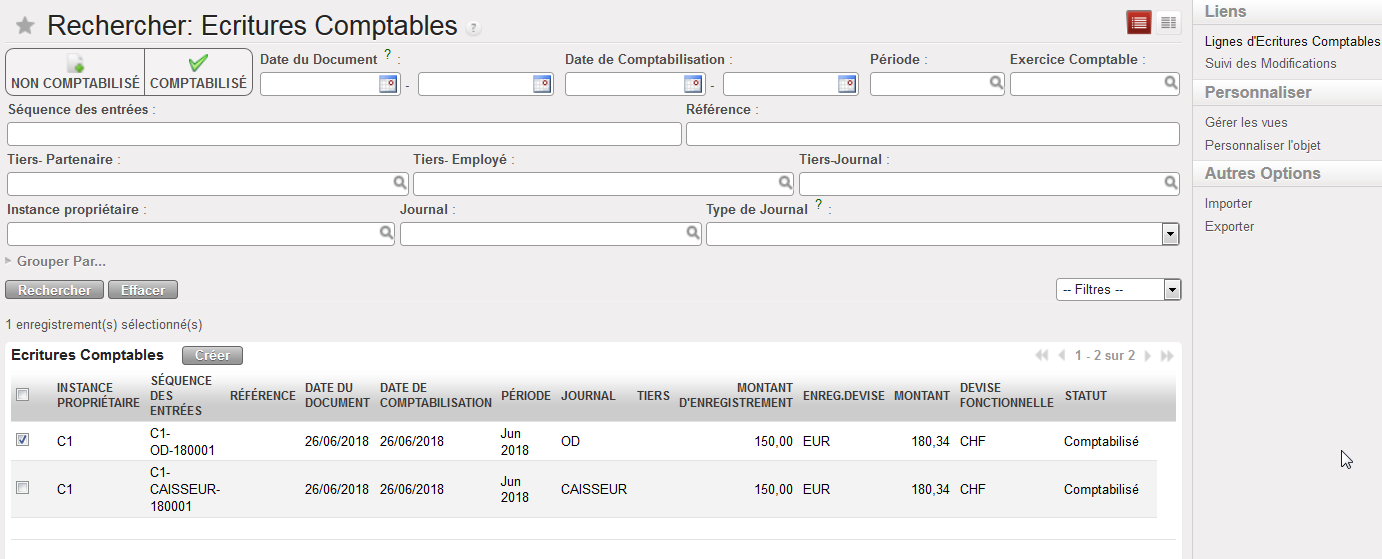The image size is (1382, 559).
Task: Switch to list view icon
Action: click(x=1138, y=22)
